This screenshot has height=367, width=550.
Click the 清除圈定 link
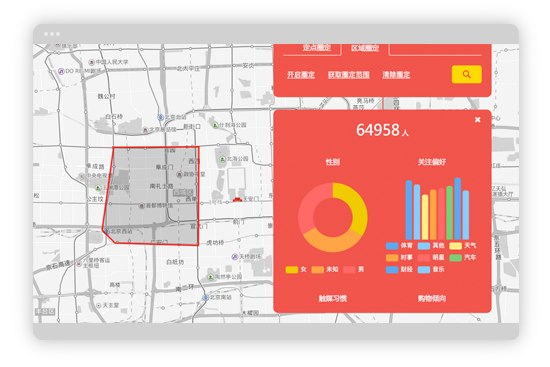tap(396, 75)
